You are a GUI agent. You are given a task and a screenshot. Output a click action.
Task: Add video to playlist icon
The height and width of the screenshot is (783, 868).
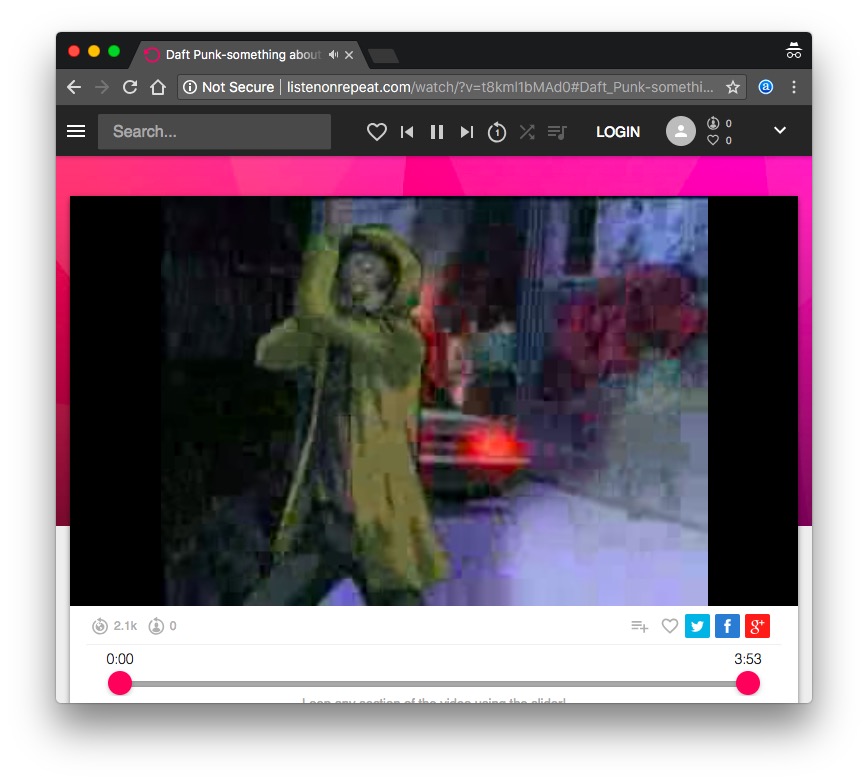pyautogui.click(x=639, y=626)
